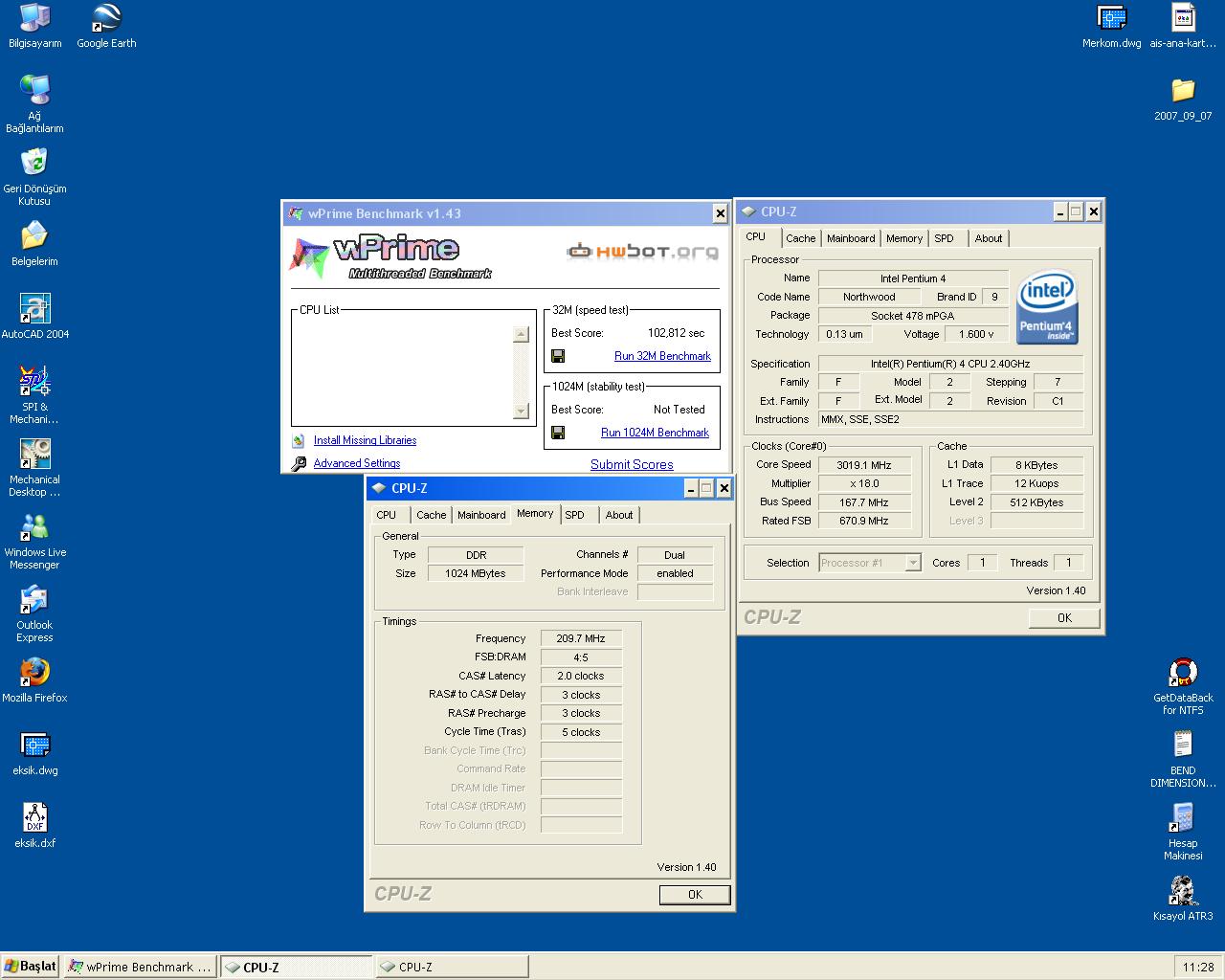Open eksik.dxf file icon
Viewport: 1225px width, 980px height.
(34, 825)
